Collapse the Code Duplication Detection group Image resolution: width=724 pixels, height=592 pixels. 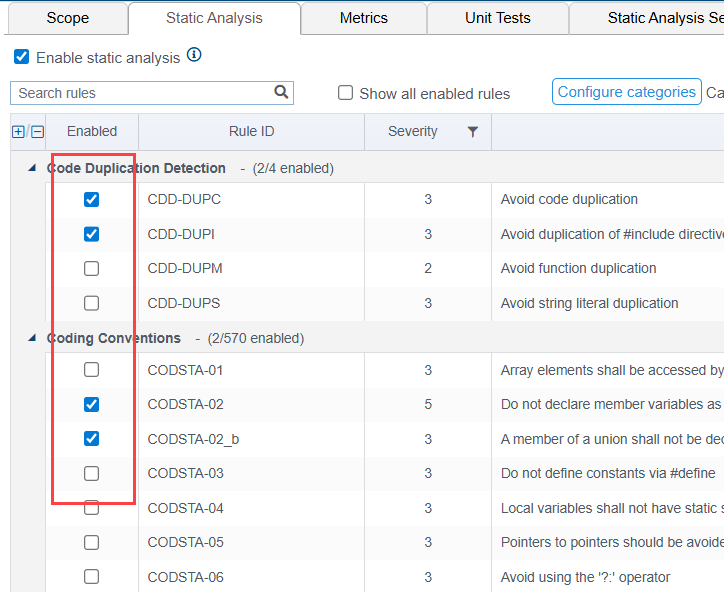tap(32, 168)
